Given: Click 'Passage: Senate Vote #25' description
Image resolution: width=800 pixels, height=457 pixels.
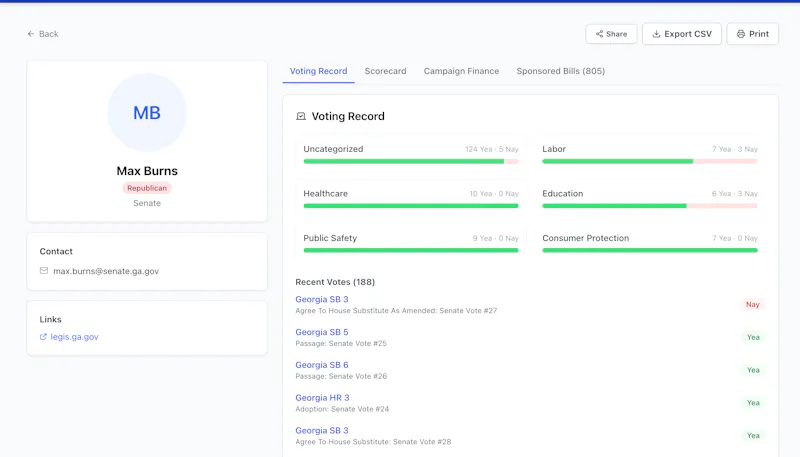Looking at the screenshot, I should coord(341,343).
